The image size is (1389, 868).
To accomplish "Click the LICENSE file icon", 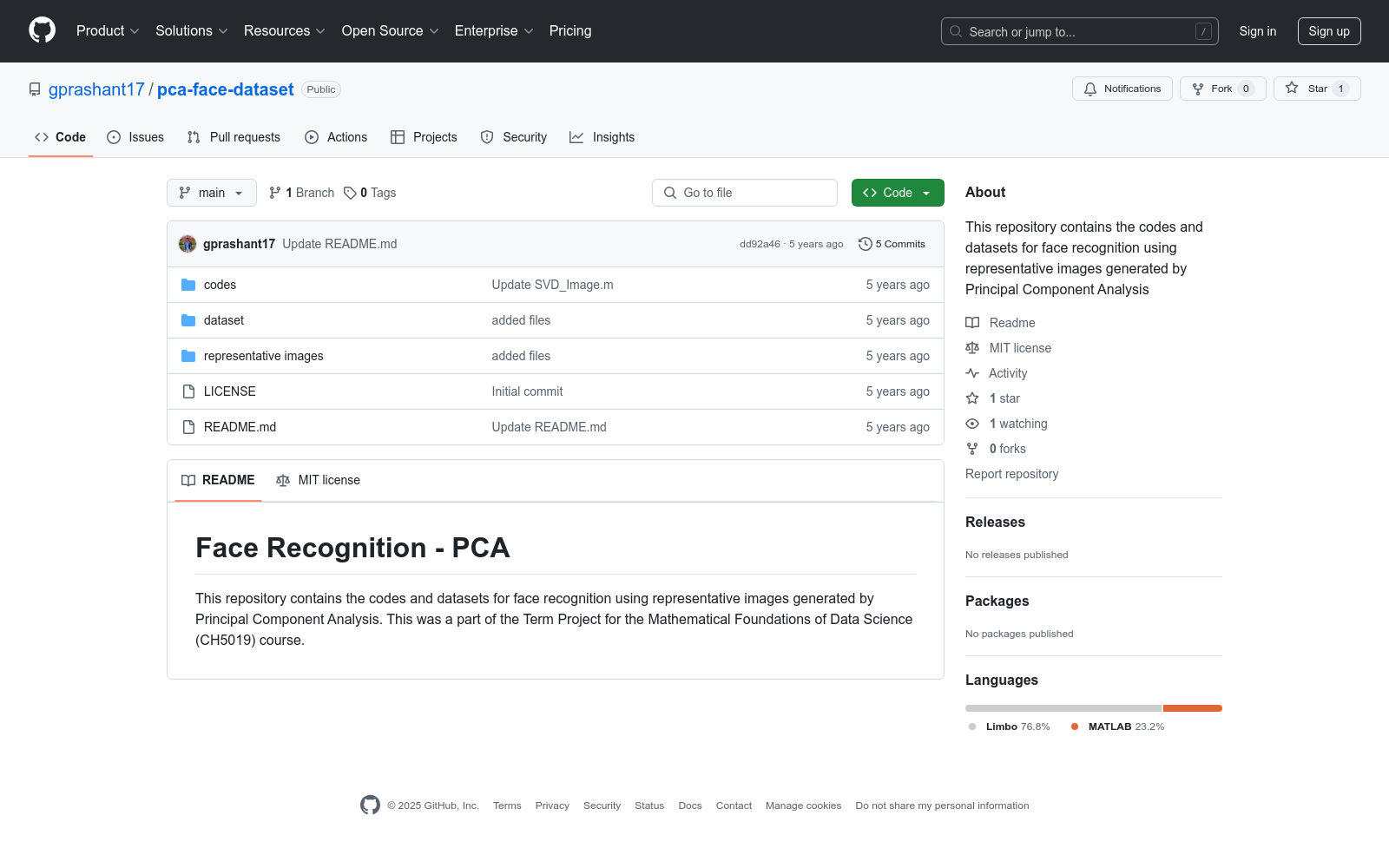I will pyautogui.click(x=188, y=391).
